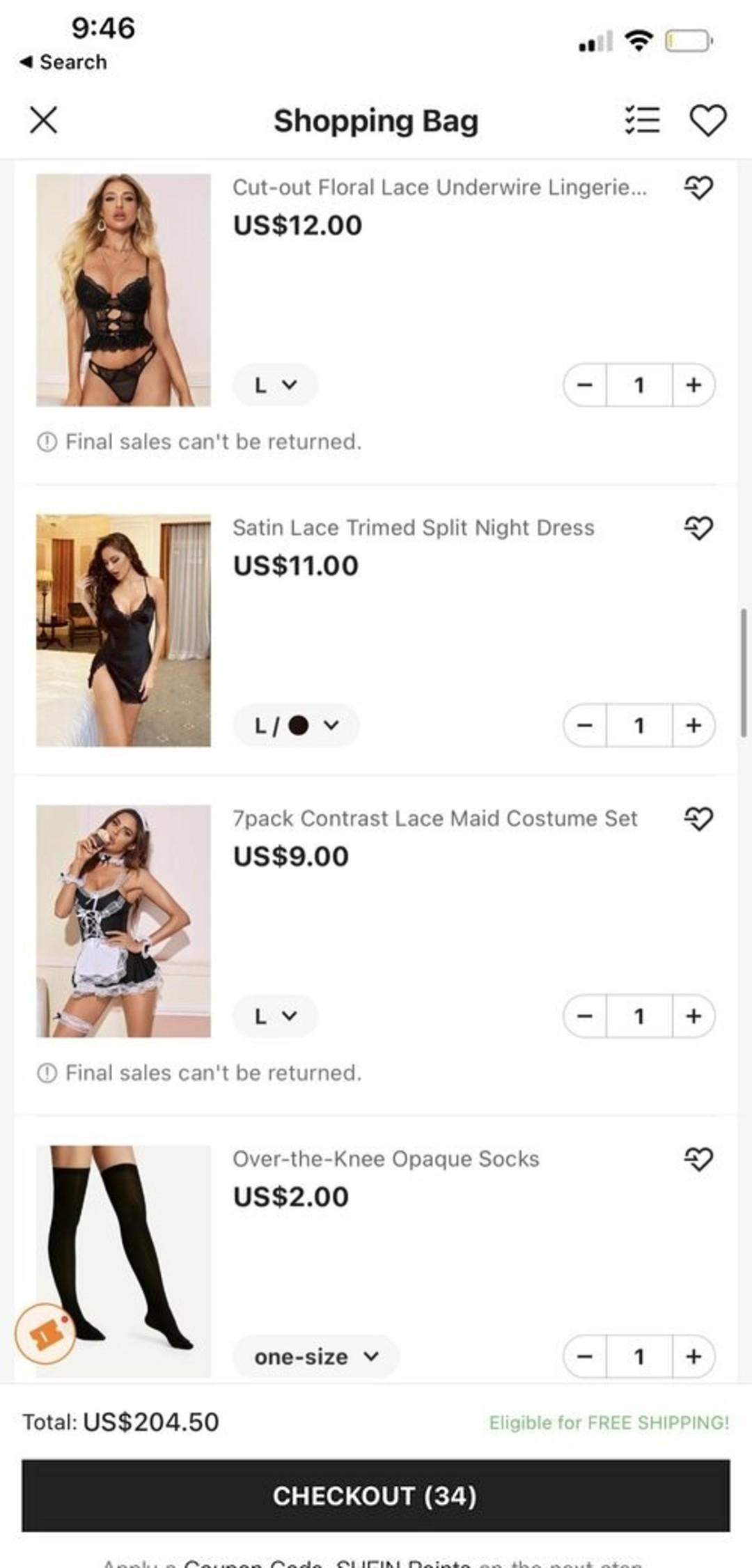This screenshot has height=1568, width=752.
Task: Expand size L dropdown for Floral Lace Lingerie
Action: point(275,385)
